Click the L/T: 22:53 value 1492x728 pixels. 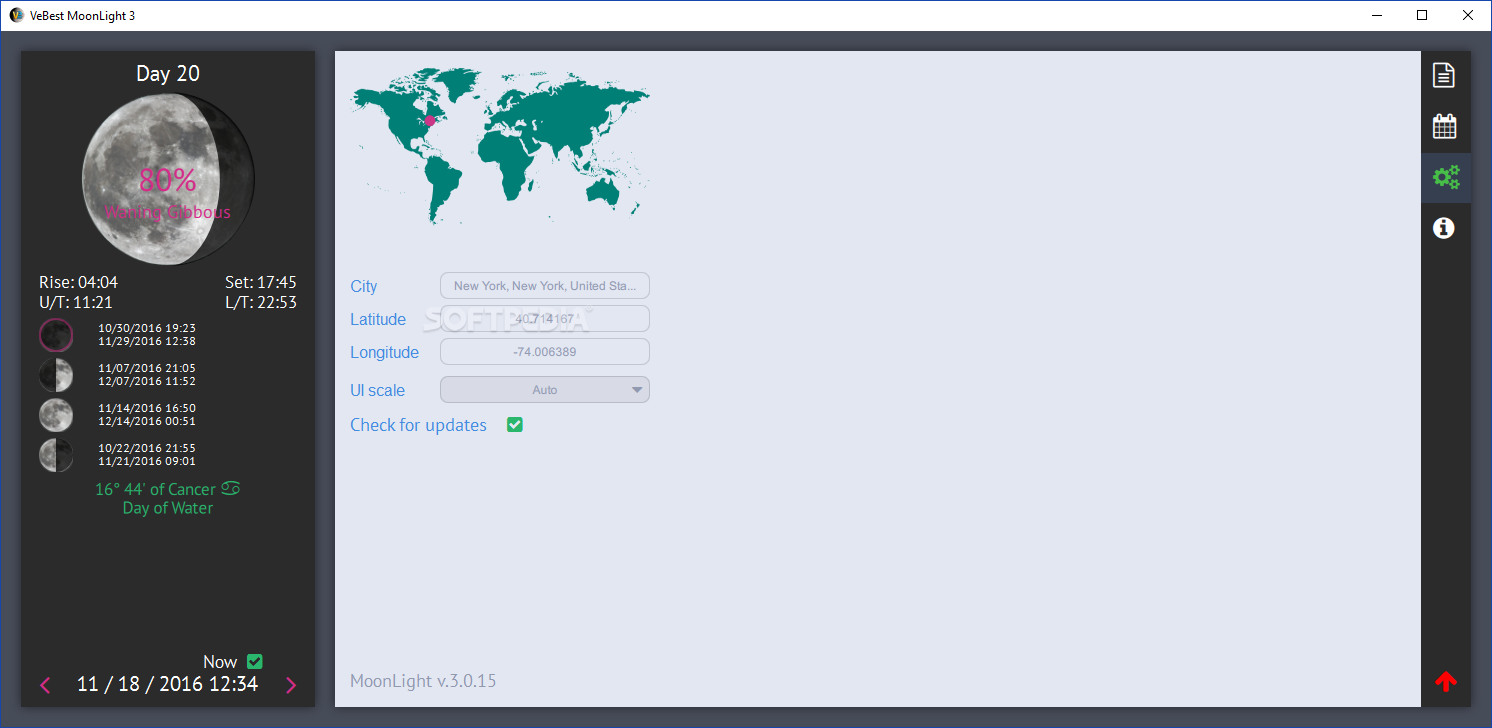[x=261, y=302]
